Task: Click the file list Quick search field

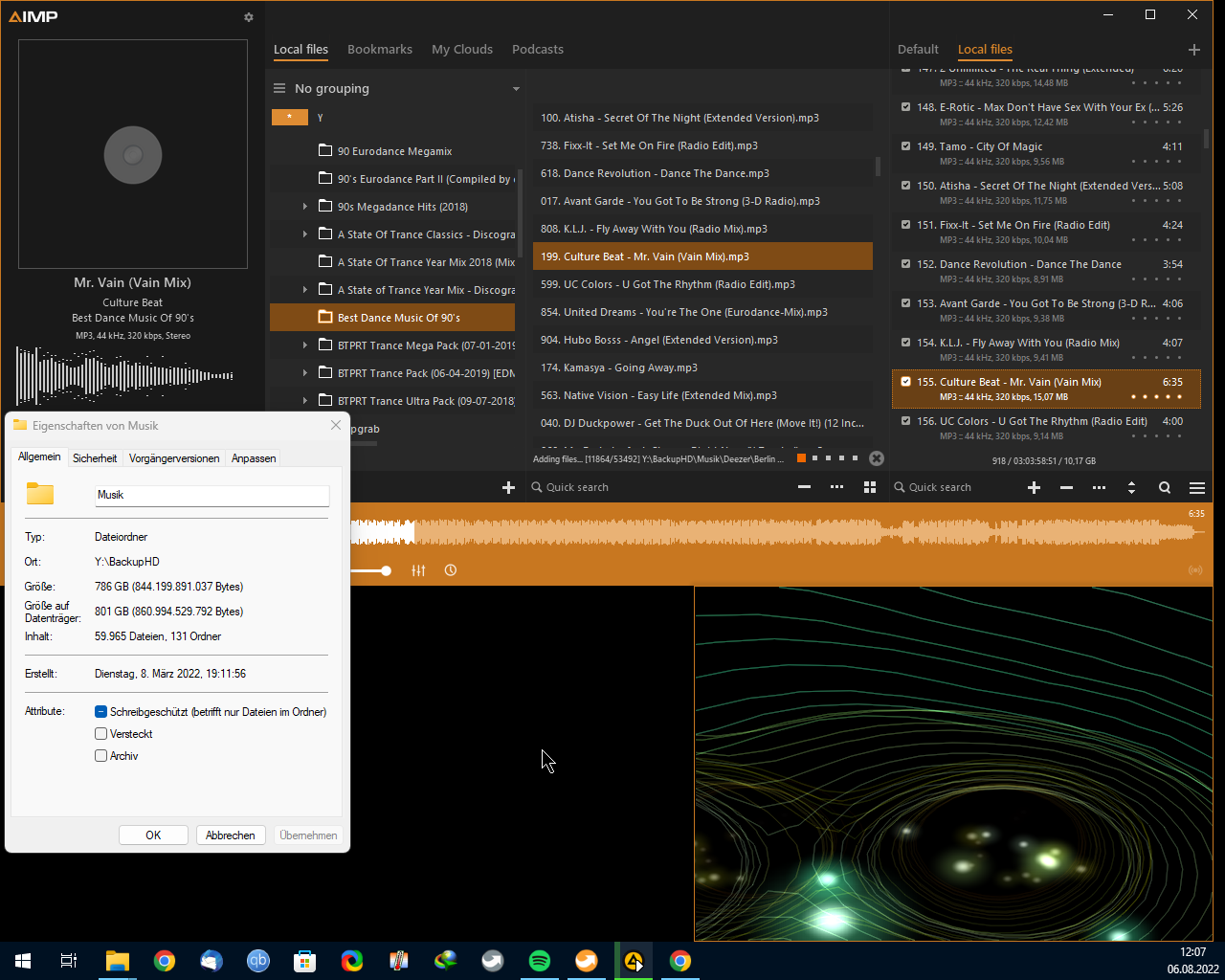Action: click(x=660, y=487)
